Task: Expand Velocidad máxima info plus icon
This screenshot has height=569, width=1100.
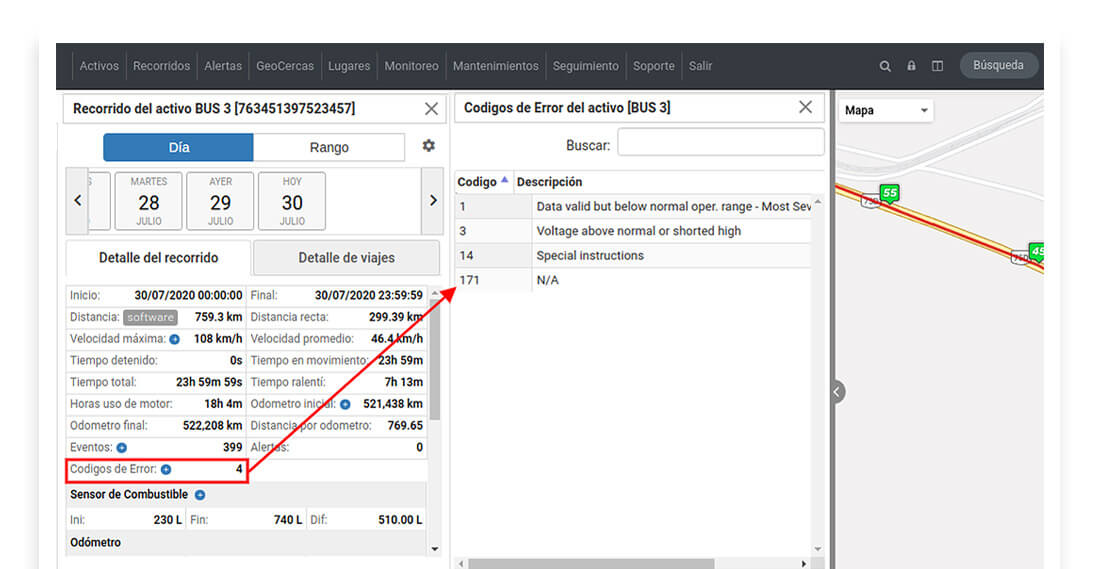Action: click(175, 340)
